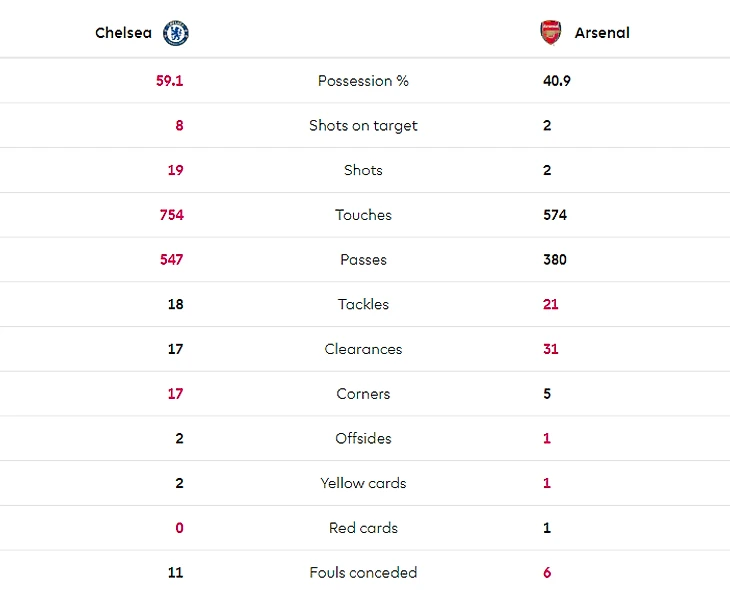The width and height of the screenshot is (730, 590).
Task: Click the Shots on target label
Action: point(363,126)
